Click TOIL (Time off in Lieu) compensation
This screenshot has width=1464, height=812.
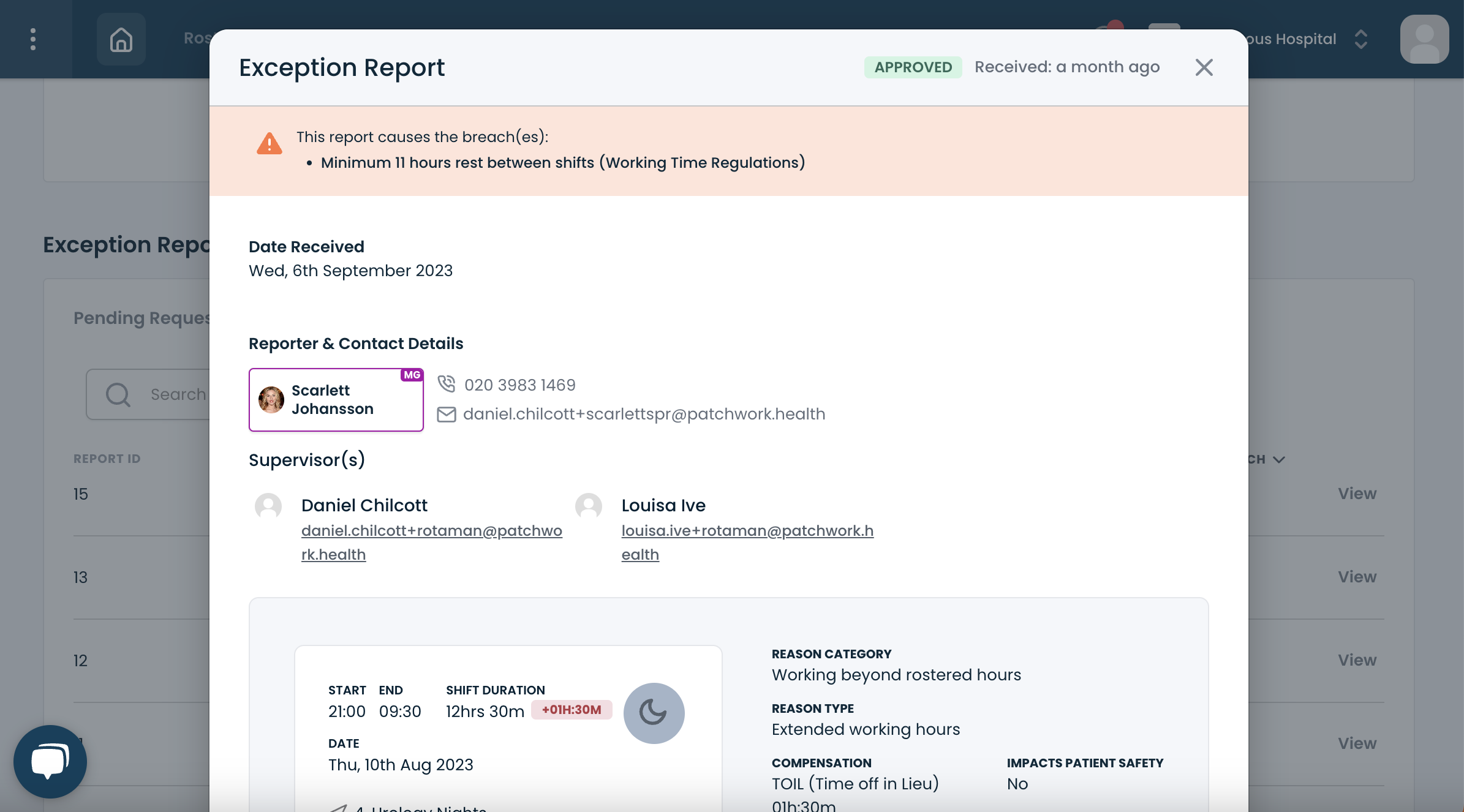(x=855, y=784)
